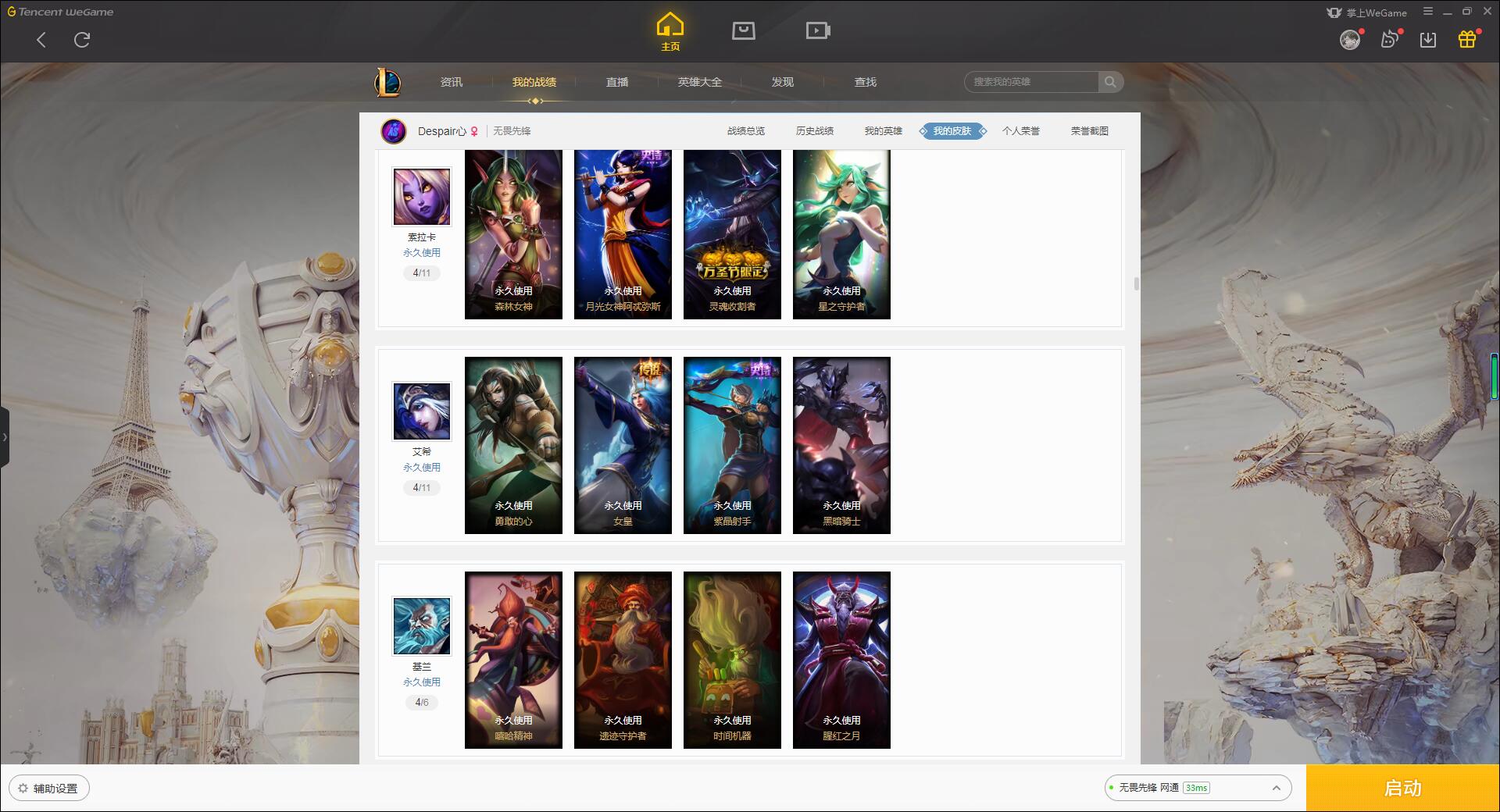Focus the 搜索我的英雄 search field
Screen dimensions: 1500x812
[x=1031, y=82]
